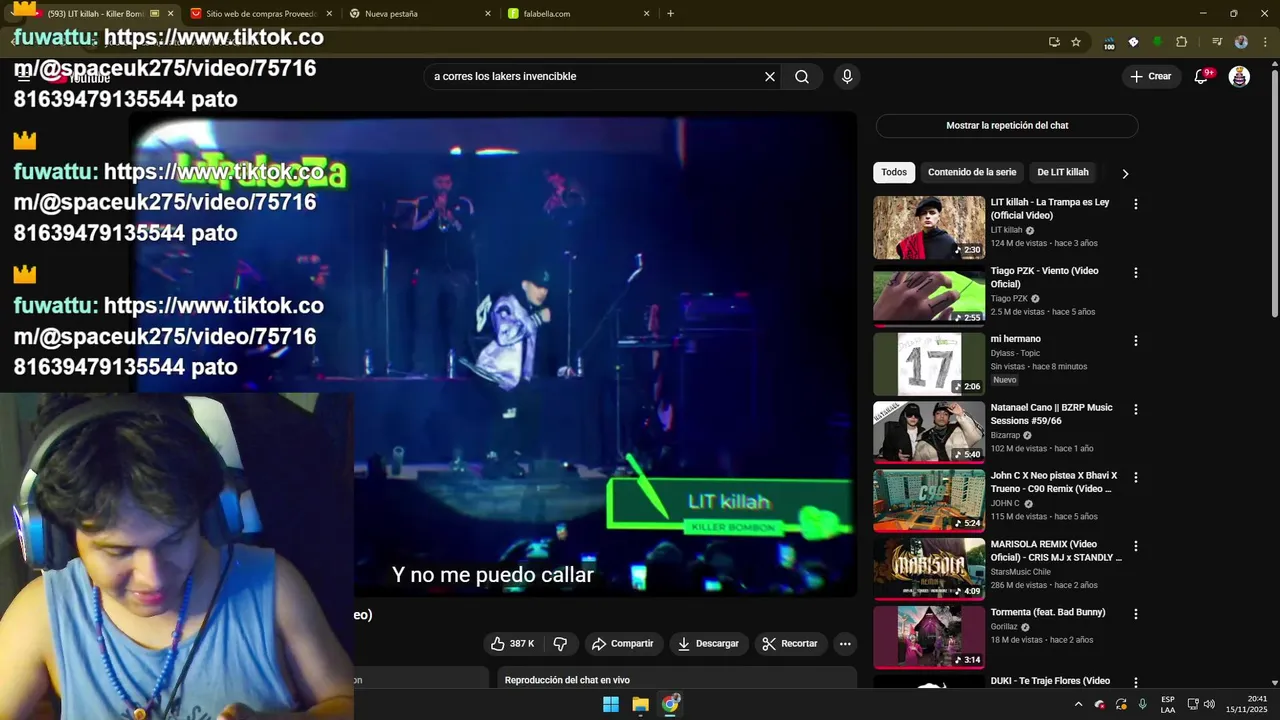
Task: Switch to Sitio web de compras tab
Action: (260, 14)
